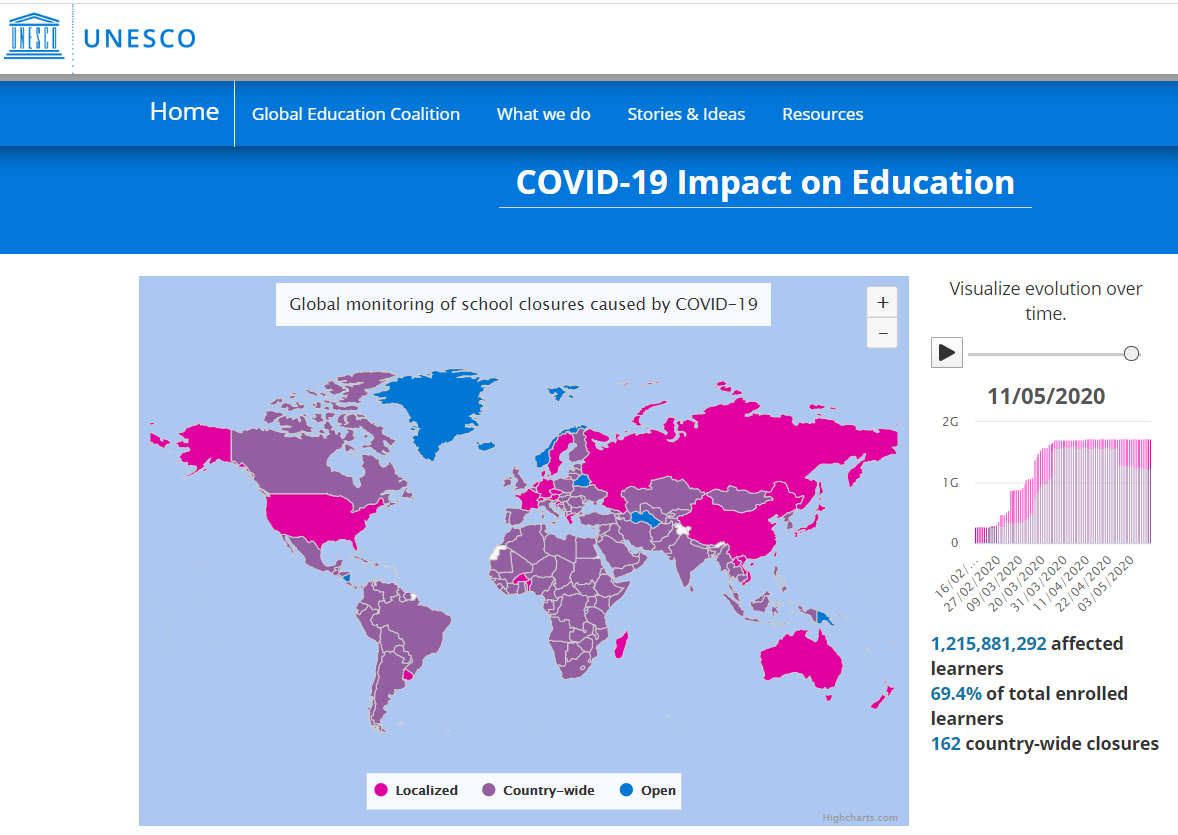1178x835 pixels.
Task: Click the slider handle on the timeline
Action: coord(1131,353)
